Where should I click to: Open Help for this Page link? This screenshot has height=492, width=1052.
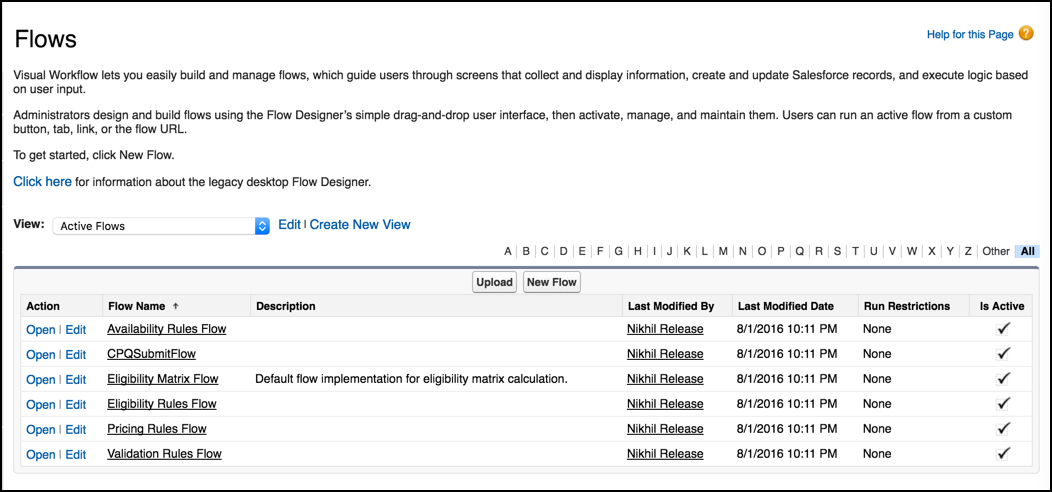tap(969, 35)
